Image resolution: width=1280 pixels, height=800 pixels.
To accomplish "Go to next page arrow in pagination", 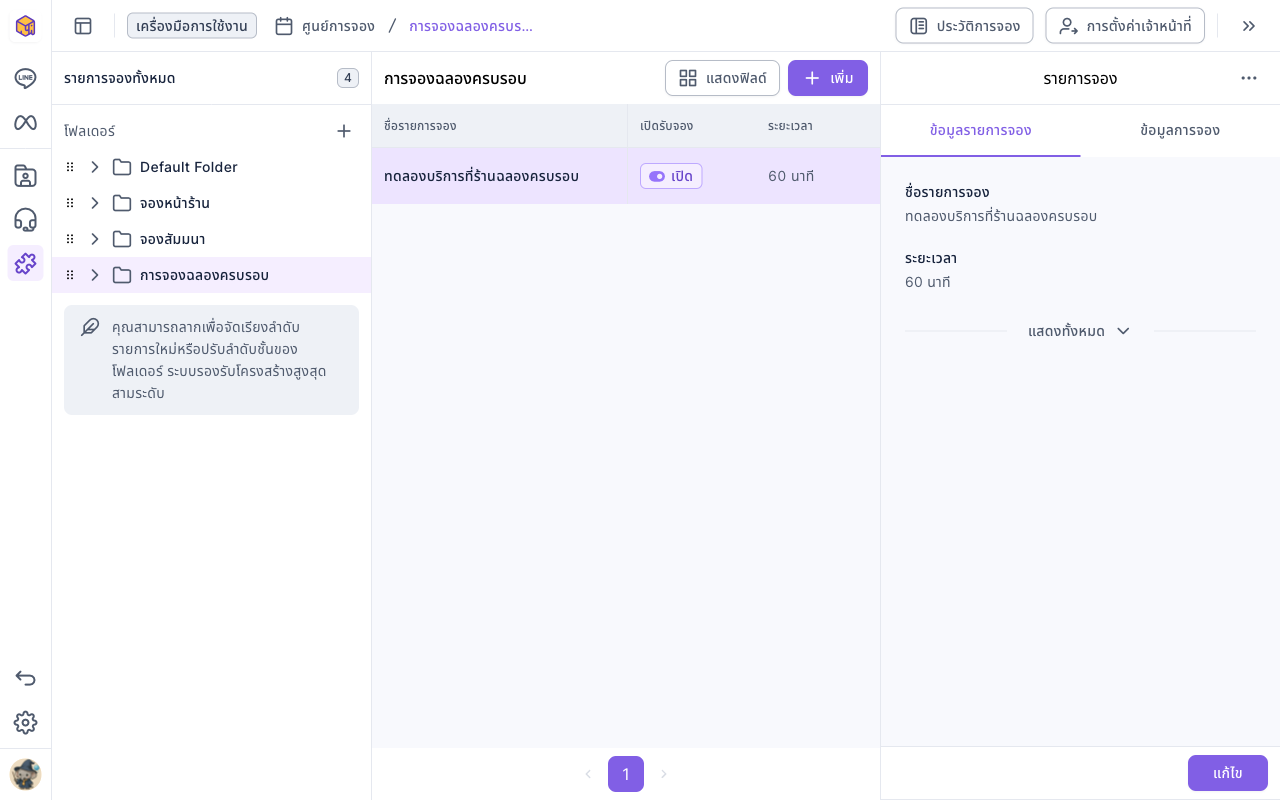I will click(x=663, y=774).
